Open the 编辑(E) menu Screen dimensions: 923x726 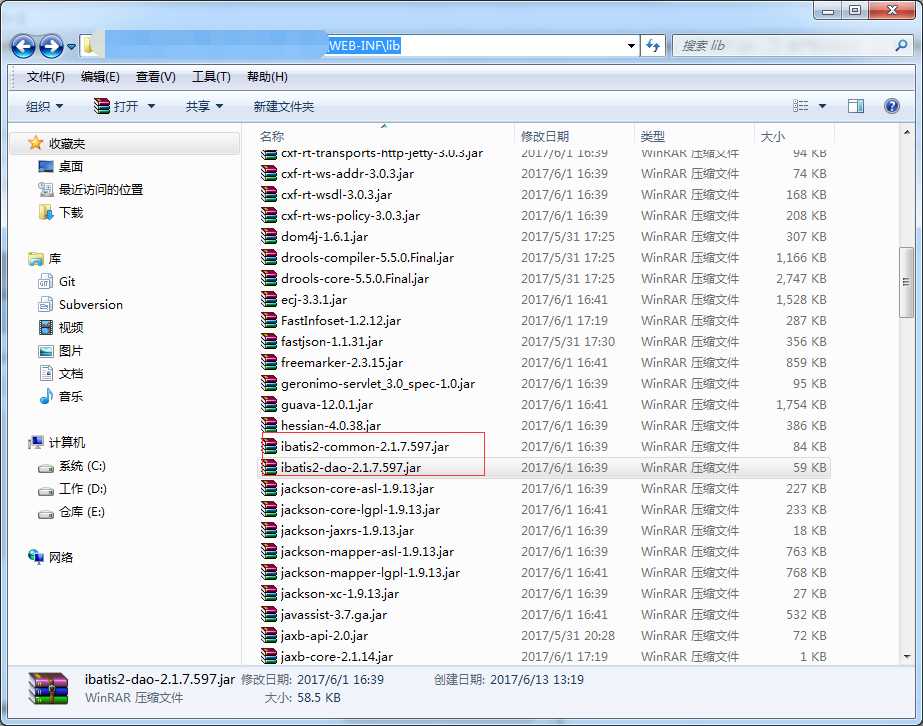[100, 77]
